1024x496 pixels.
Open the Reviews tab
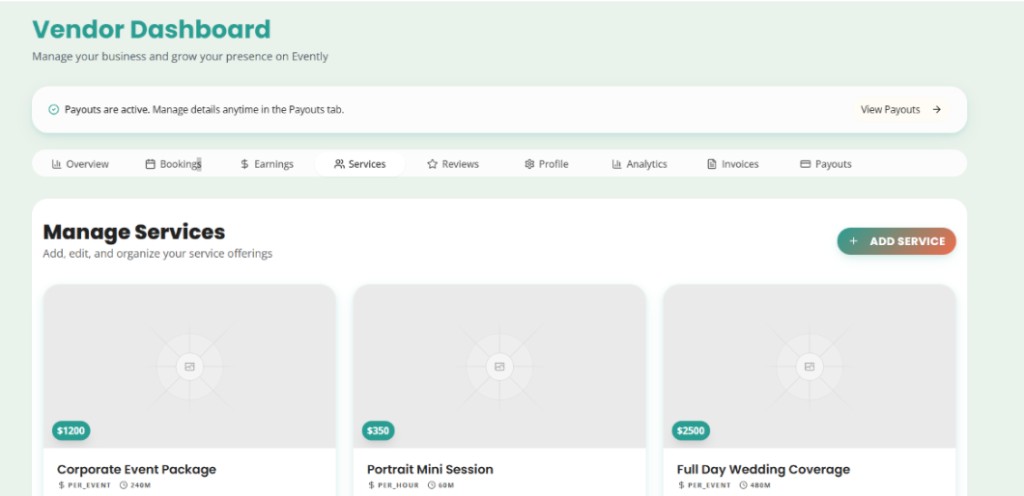[453, 164]
